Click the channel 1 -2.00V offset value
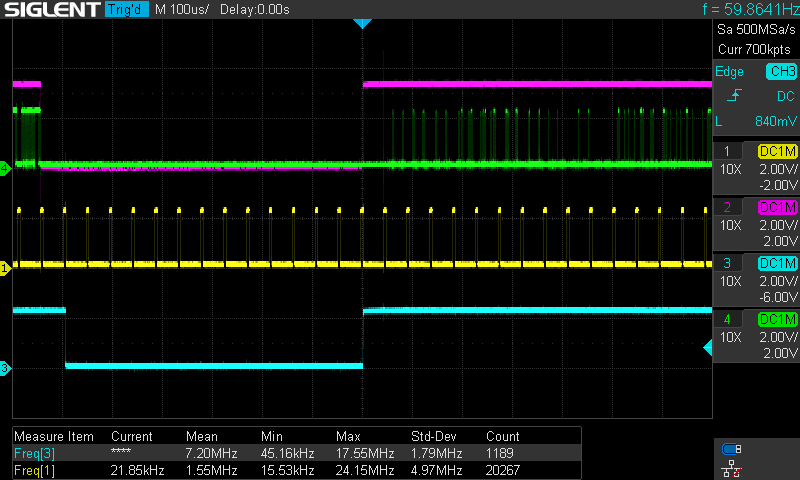Screen dimensions: 800x480 pos(778,185)
